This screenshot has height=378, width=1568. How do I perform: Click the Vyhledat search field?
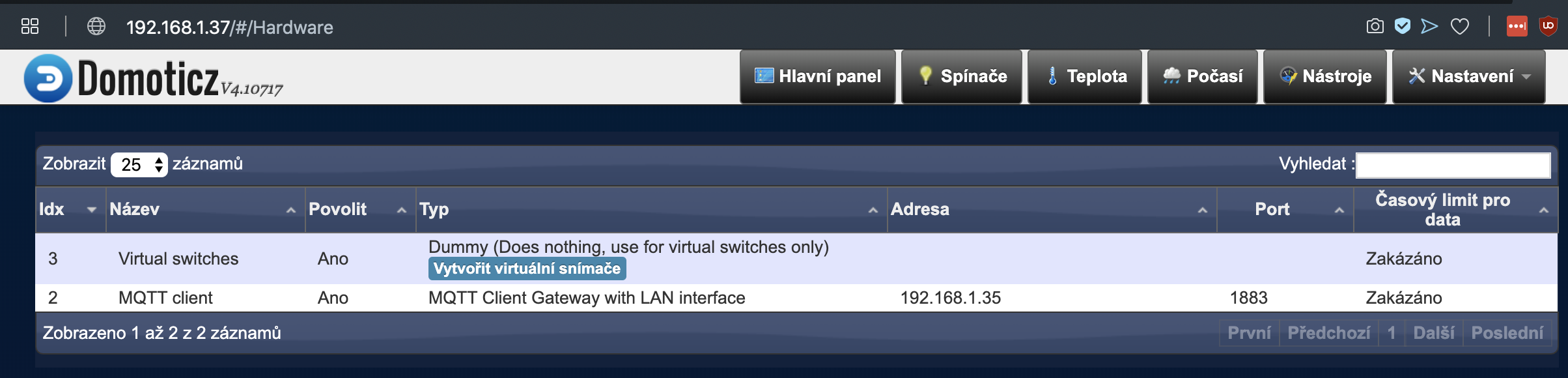click(1453, 165)
